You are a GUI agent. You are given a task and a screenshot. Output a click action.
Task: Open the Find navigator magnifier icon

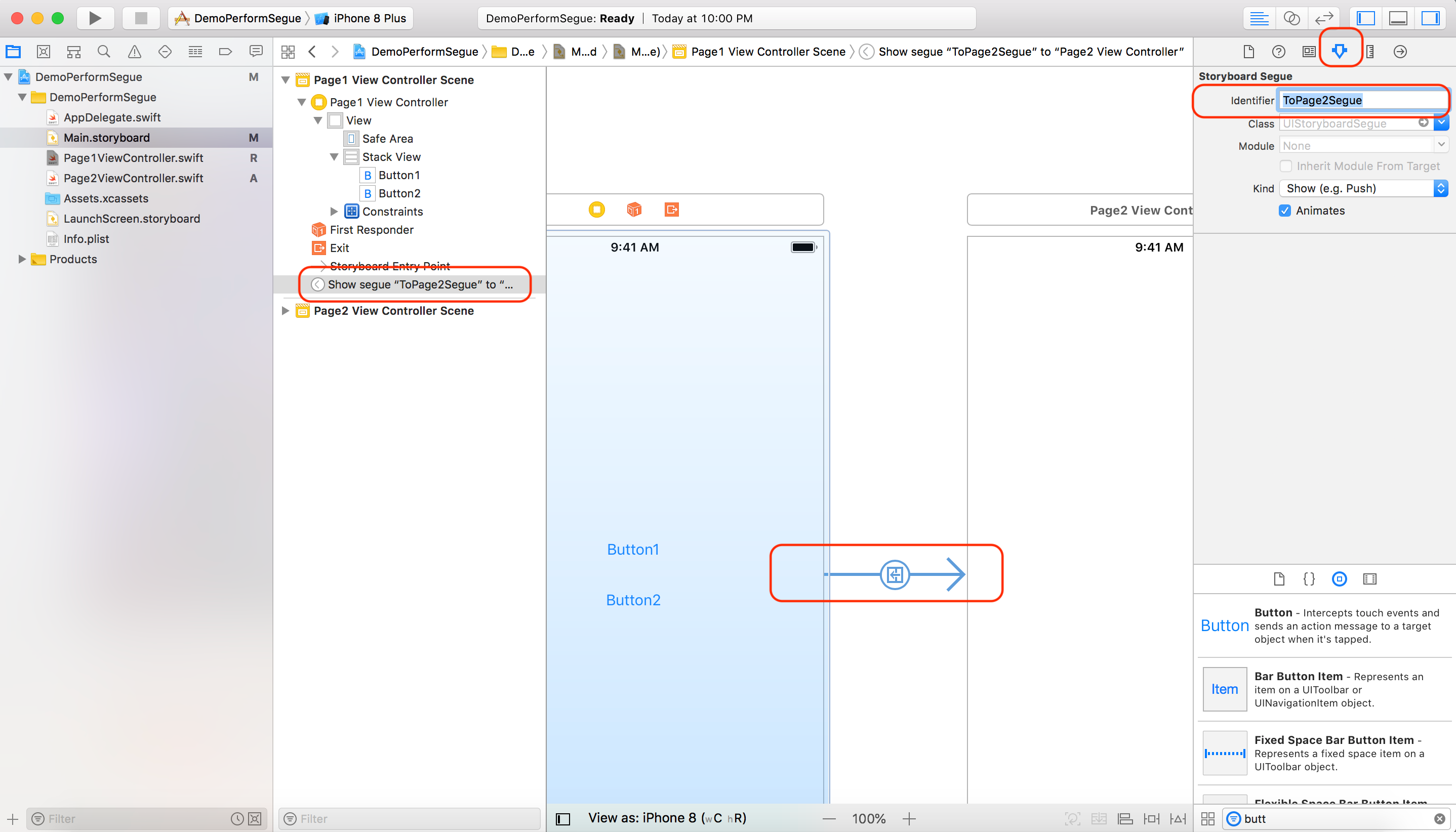[103, 52]
